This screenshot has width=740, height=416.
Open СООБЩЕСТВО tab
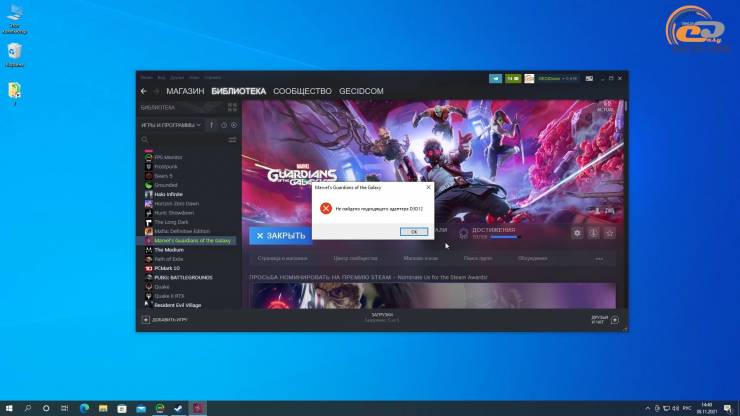(x=302, y=91)
